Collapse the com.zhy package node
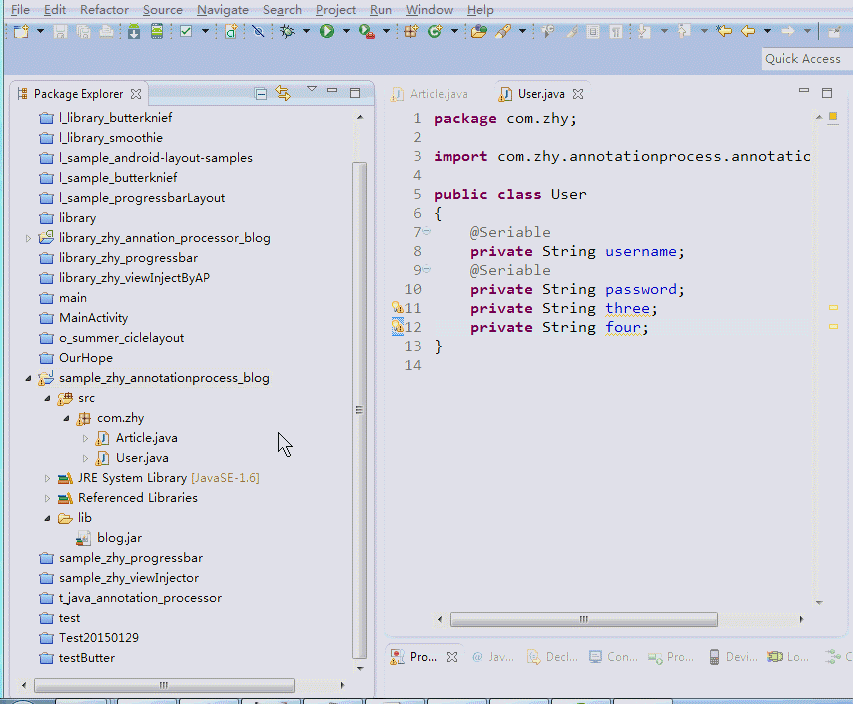 [66, 418]
